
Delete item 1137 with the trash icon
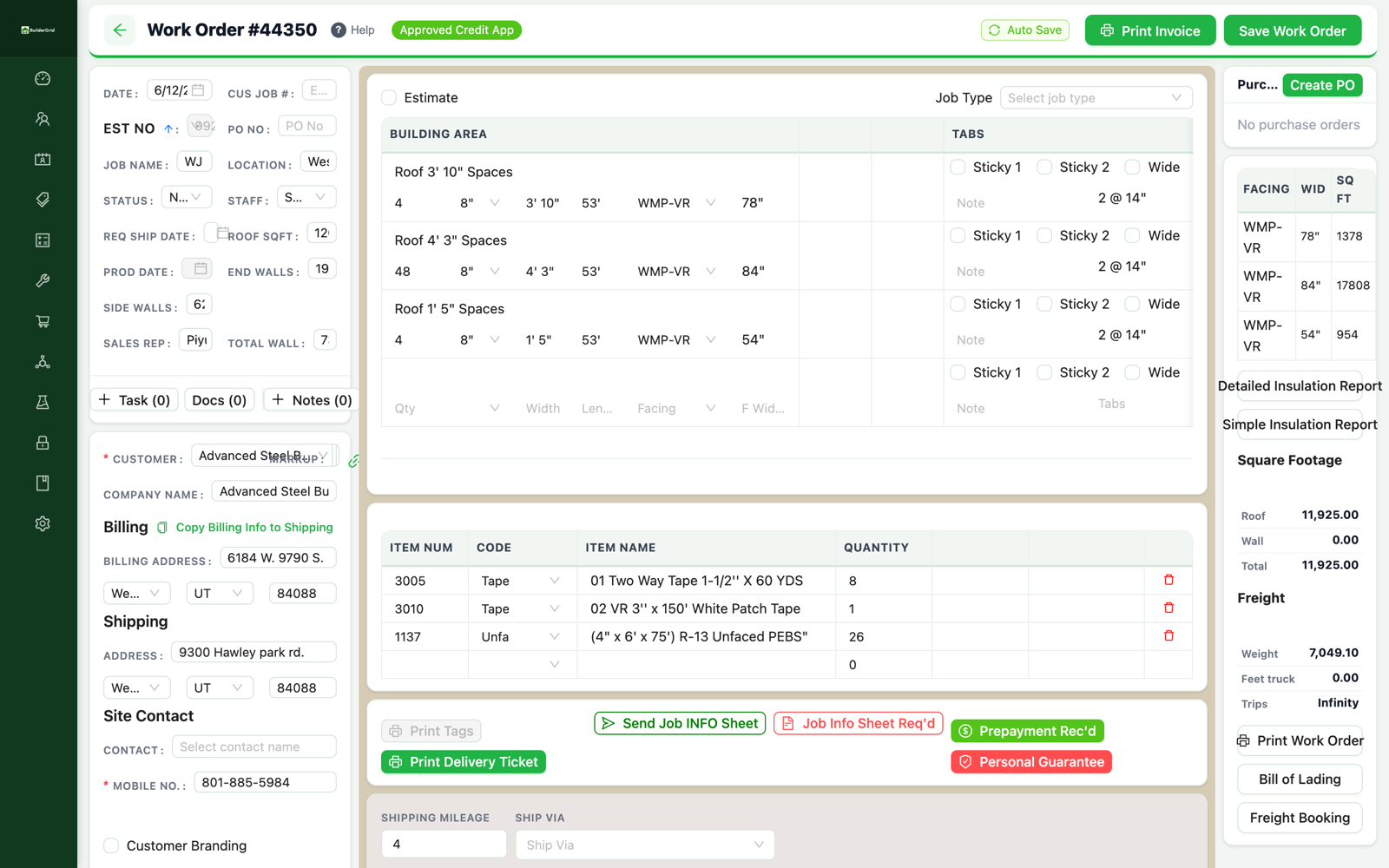click(1168, 635)
